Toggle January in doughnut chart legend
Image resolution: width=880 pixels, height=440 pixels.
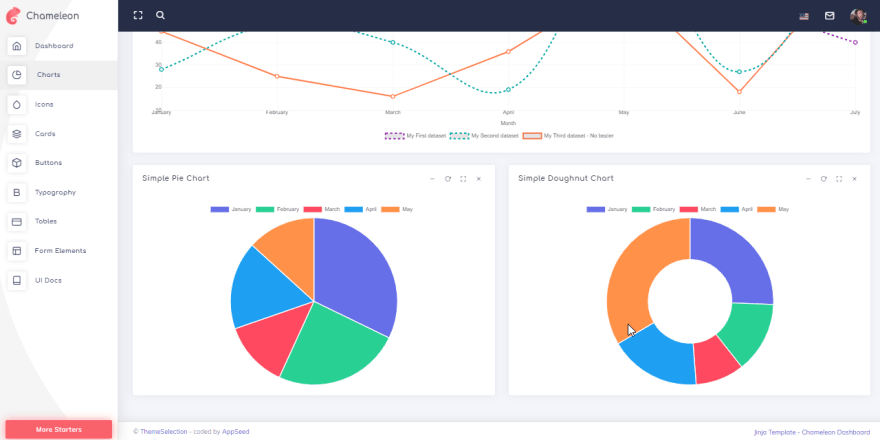click(x=607, y=209)
